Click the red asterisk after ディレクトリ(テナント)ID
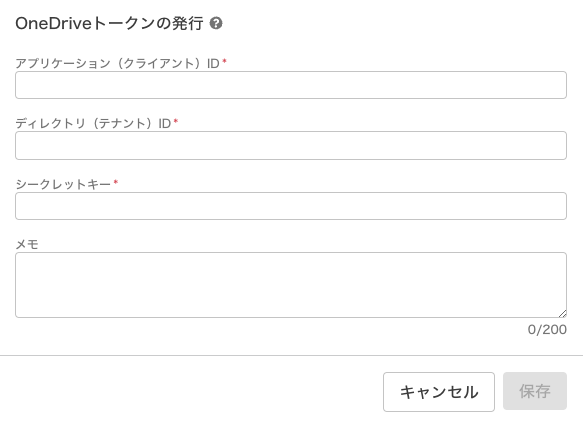The width and height of the screenshot is (583, 421). click(176, 121)
